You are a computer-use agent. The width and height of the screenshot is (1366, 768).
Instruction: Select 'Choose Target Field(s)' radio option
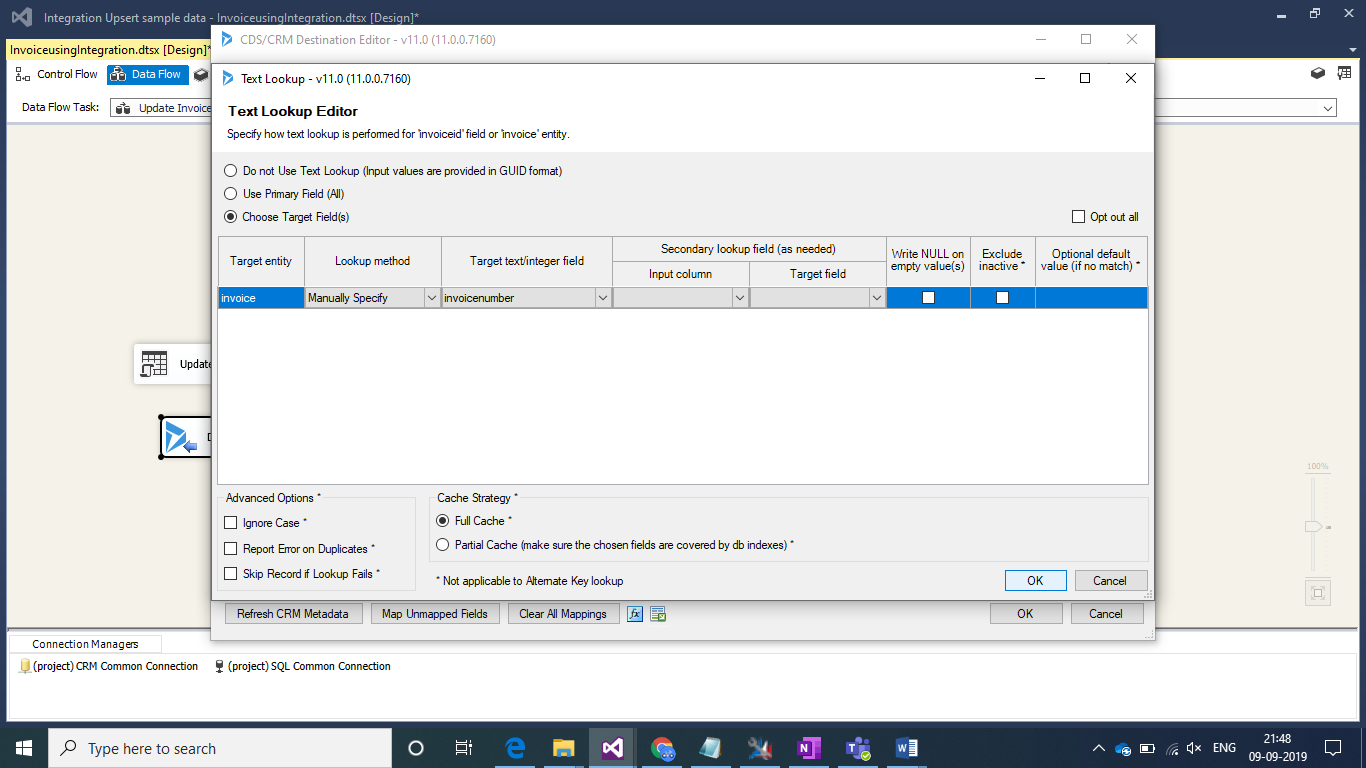tap(231, 217)
